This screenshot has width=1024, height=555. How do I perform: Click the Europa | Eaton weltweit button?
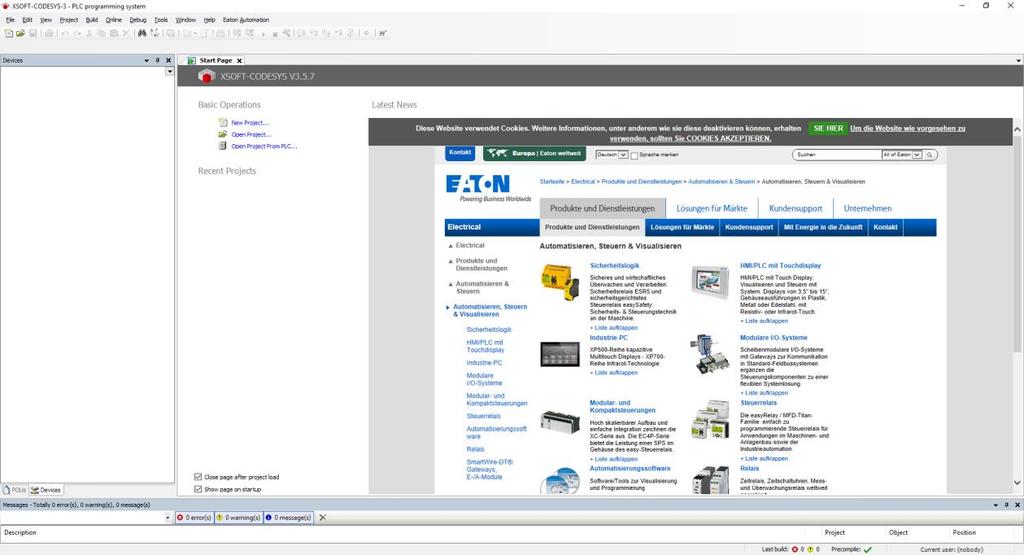[535, 153]
